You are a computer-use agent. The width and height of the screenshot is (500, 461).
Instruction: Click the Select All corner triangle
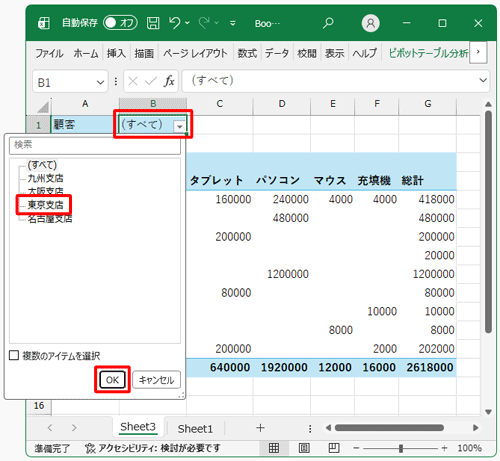pyautogui.click(x=43, y=107)
